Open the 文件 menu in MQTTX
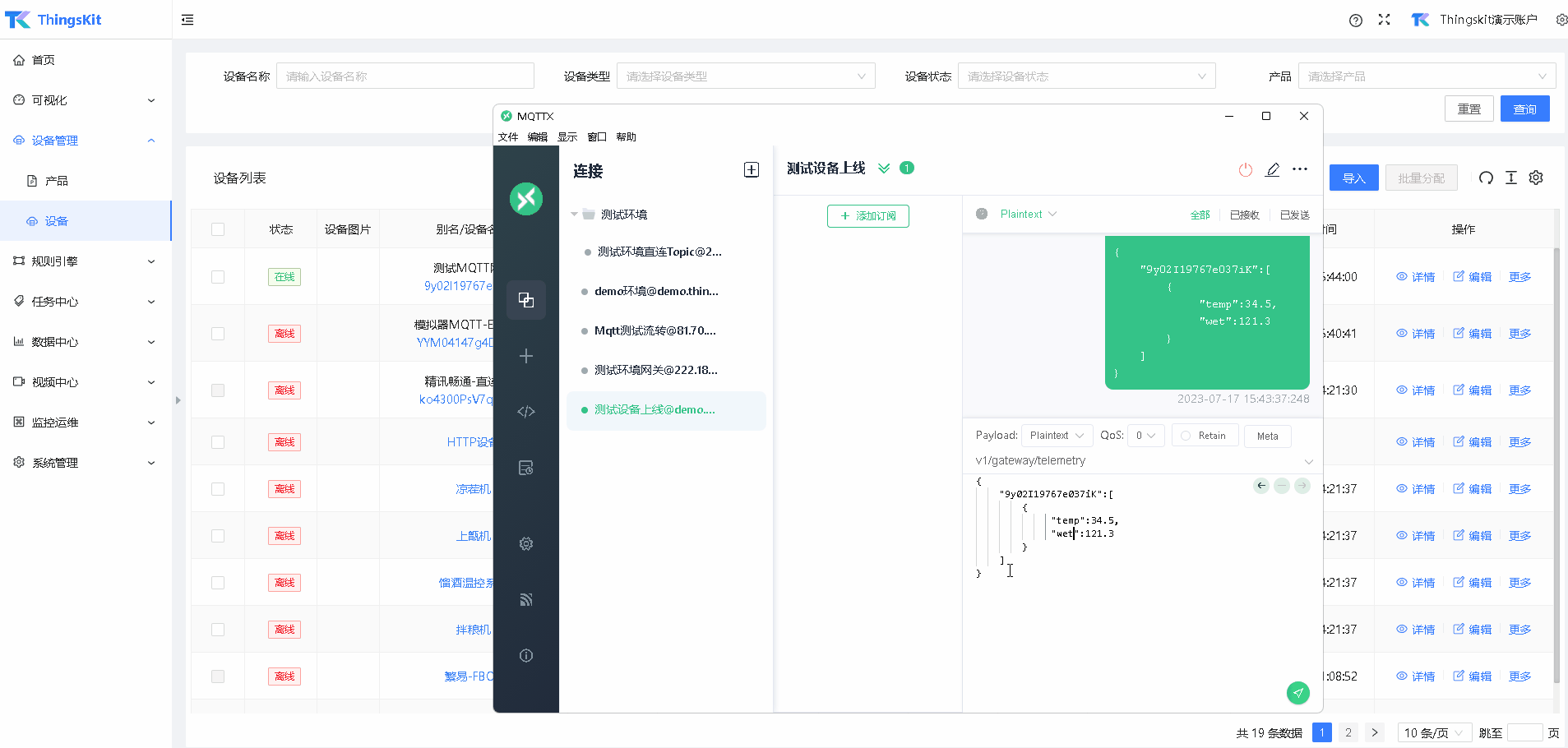 point(508,137)
